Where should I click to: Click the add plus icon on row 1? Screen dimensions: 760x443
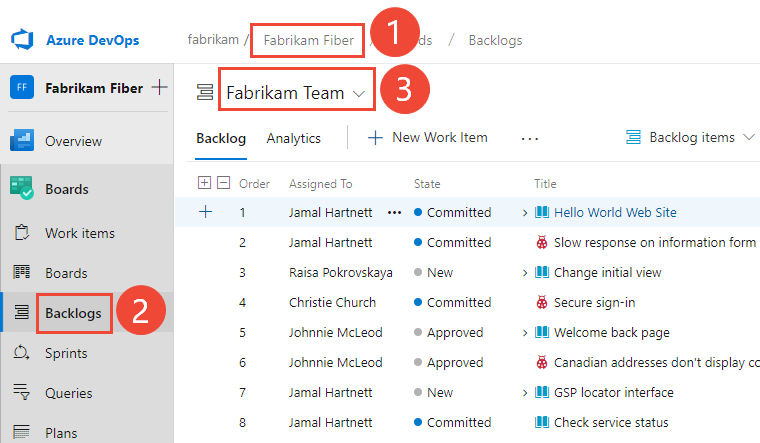coord(206,212)
